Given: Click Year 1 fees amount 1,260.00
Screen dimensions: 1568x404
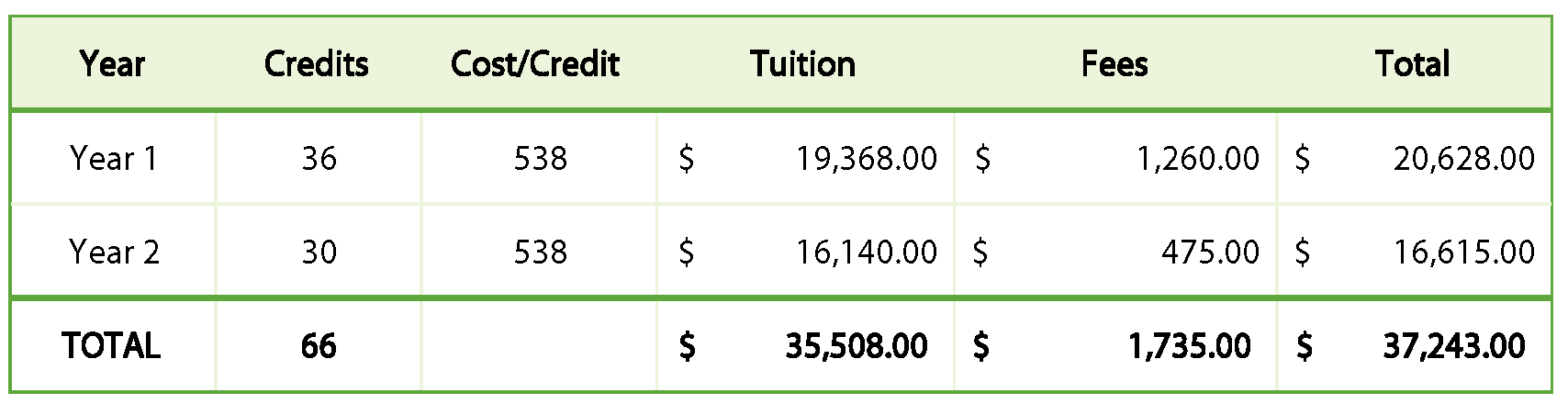Looking at the screenshot, I should point(1197,159).
